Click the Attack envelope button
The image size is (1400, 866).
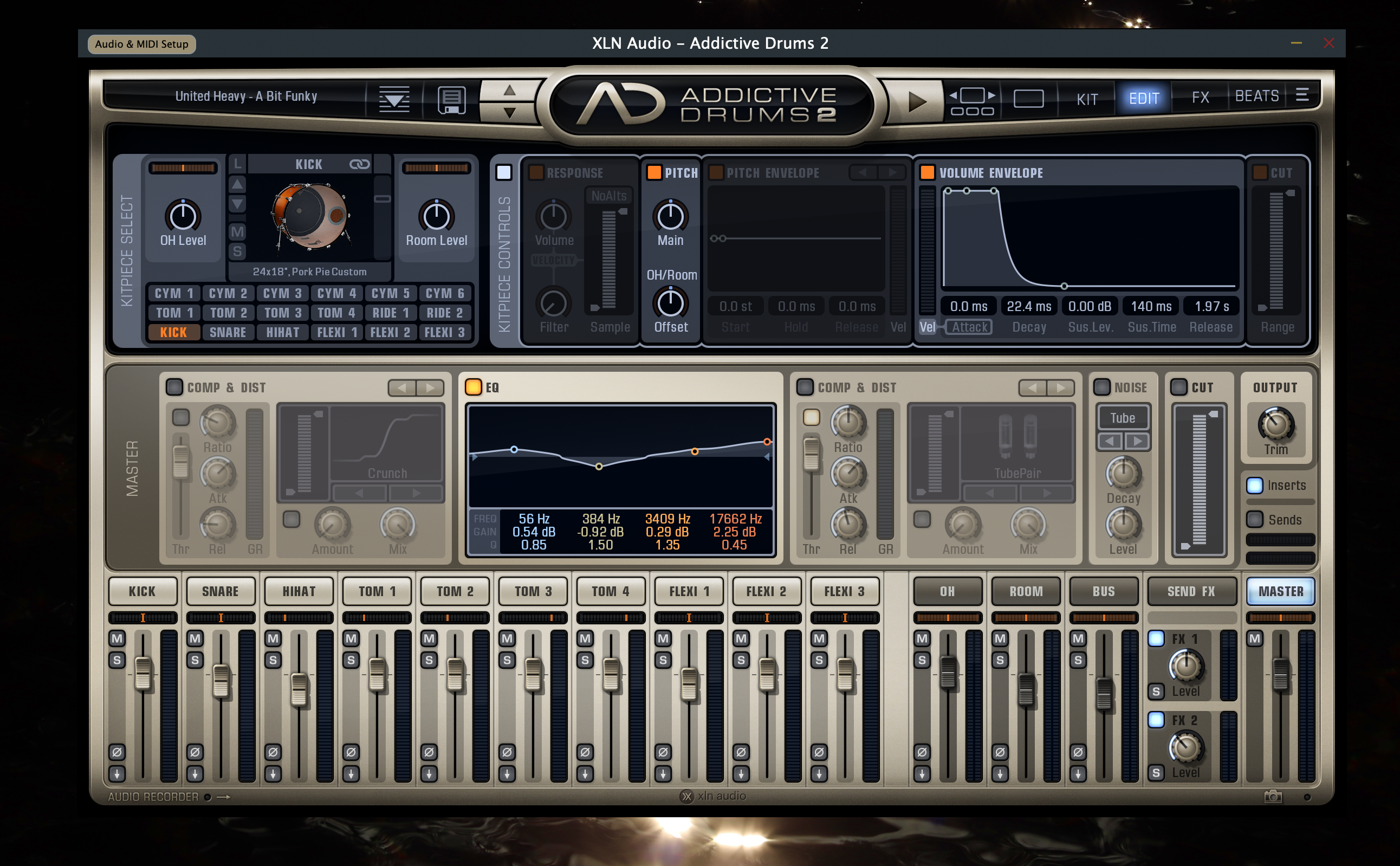pyautogui.click(x=969, y=327)
